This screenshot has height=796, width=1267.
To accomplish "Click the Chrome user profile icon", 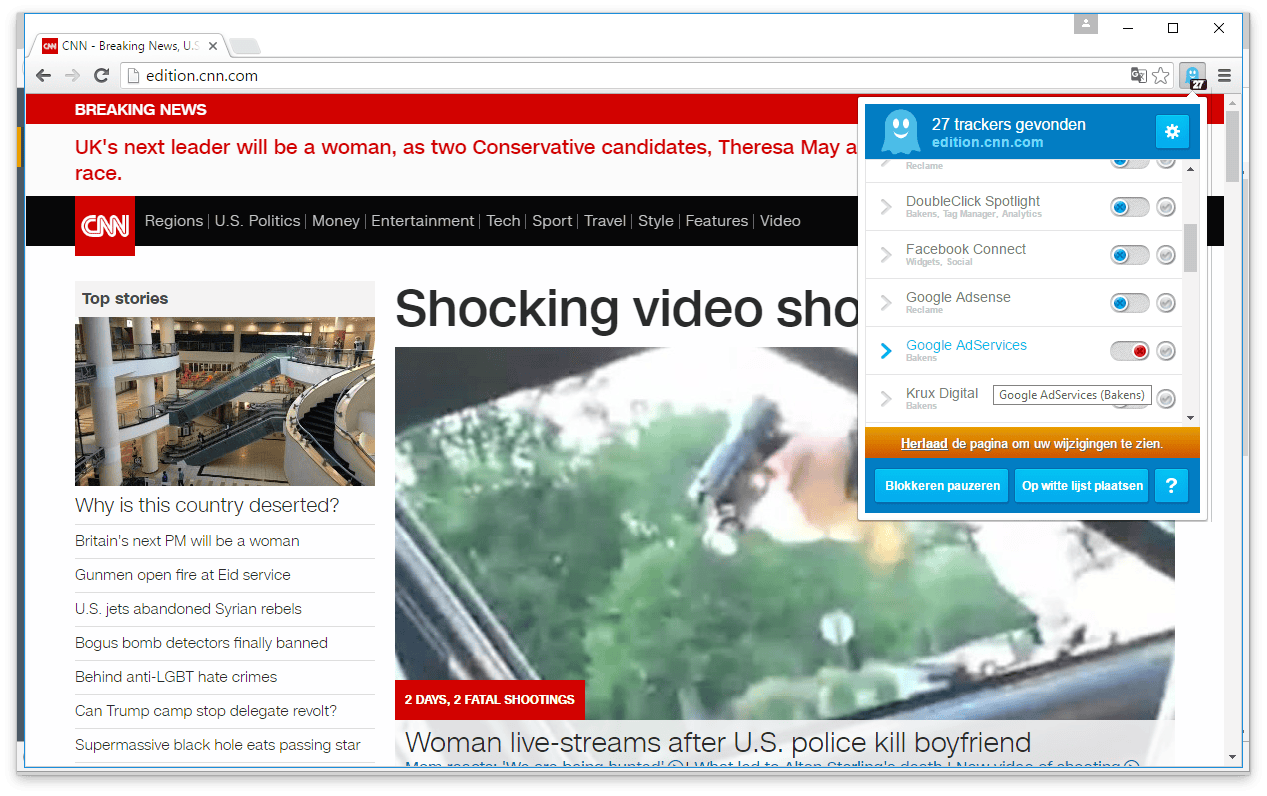I will [1086, 23].
